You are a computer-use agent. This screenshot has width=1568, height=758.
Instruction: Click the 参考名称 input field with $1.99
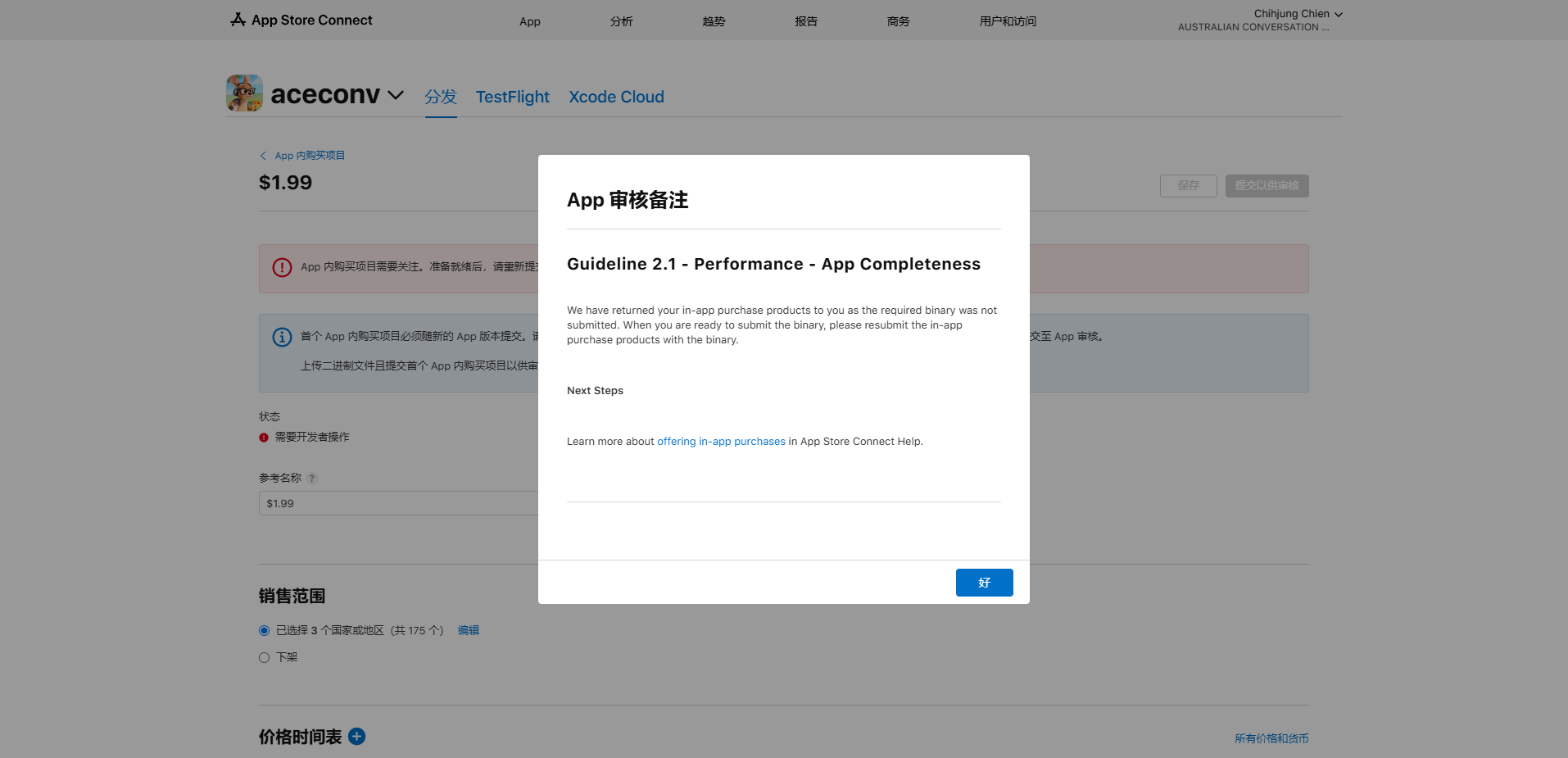(x=398, y=503)
